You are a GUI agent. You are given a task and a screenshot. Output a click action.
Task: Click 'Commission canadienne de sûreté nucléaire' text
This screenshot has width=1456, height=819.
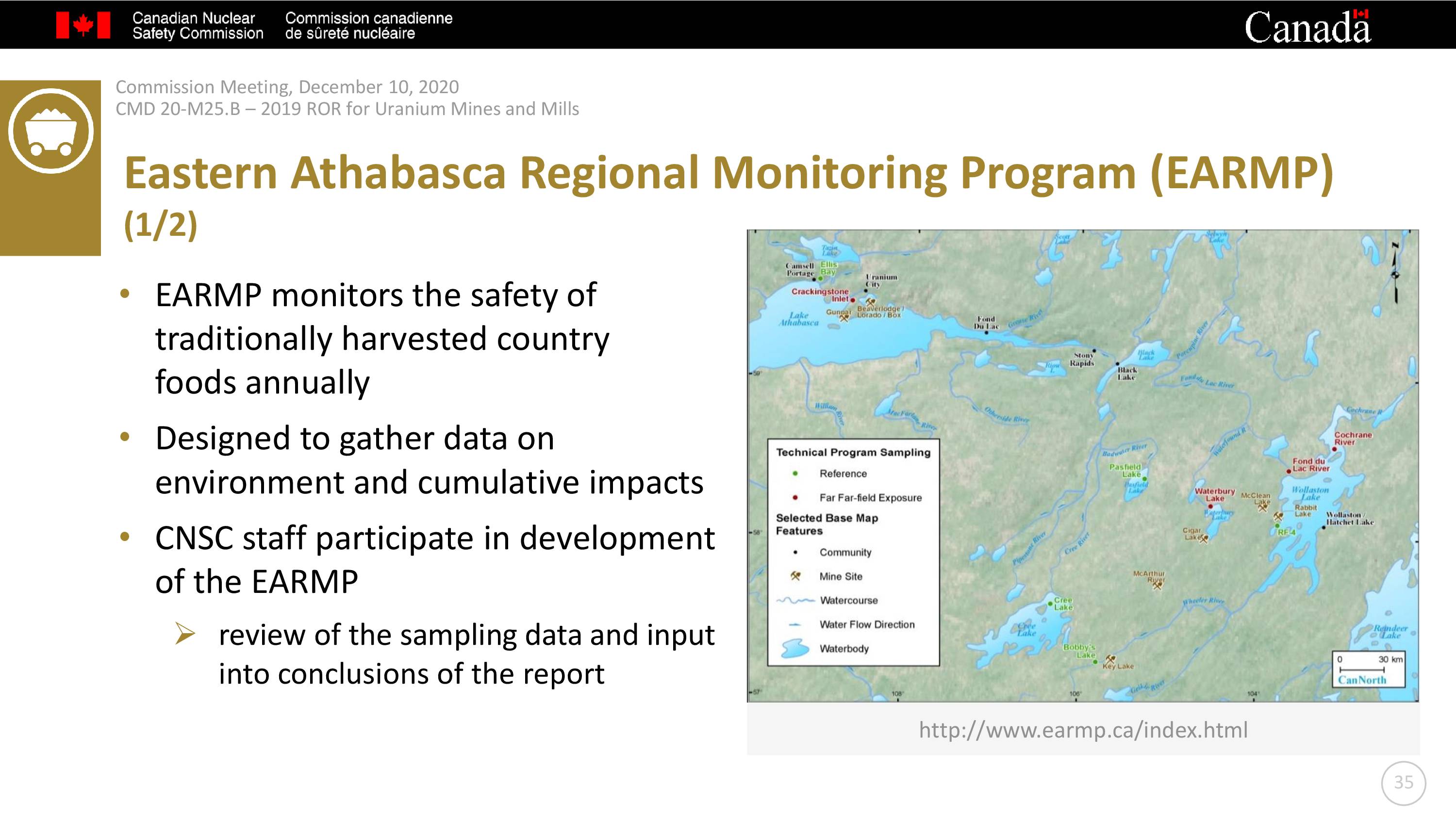pyautogui.click(x=368, y=25)
